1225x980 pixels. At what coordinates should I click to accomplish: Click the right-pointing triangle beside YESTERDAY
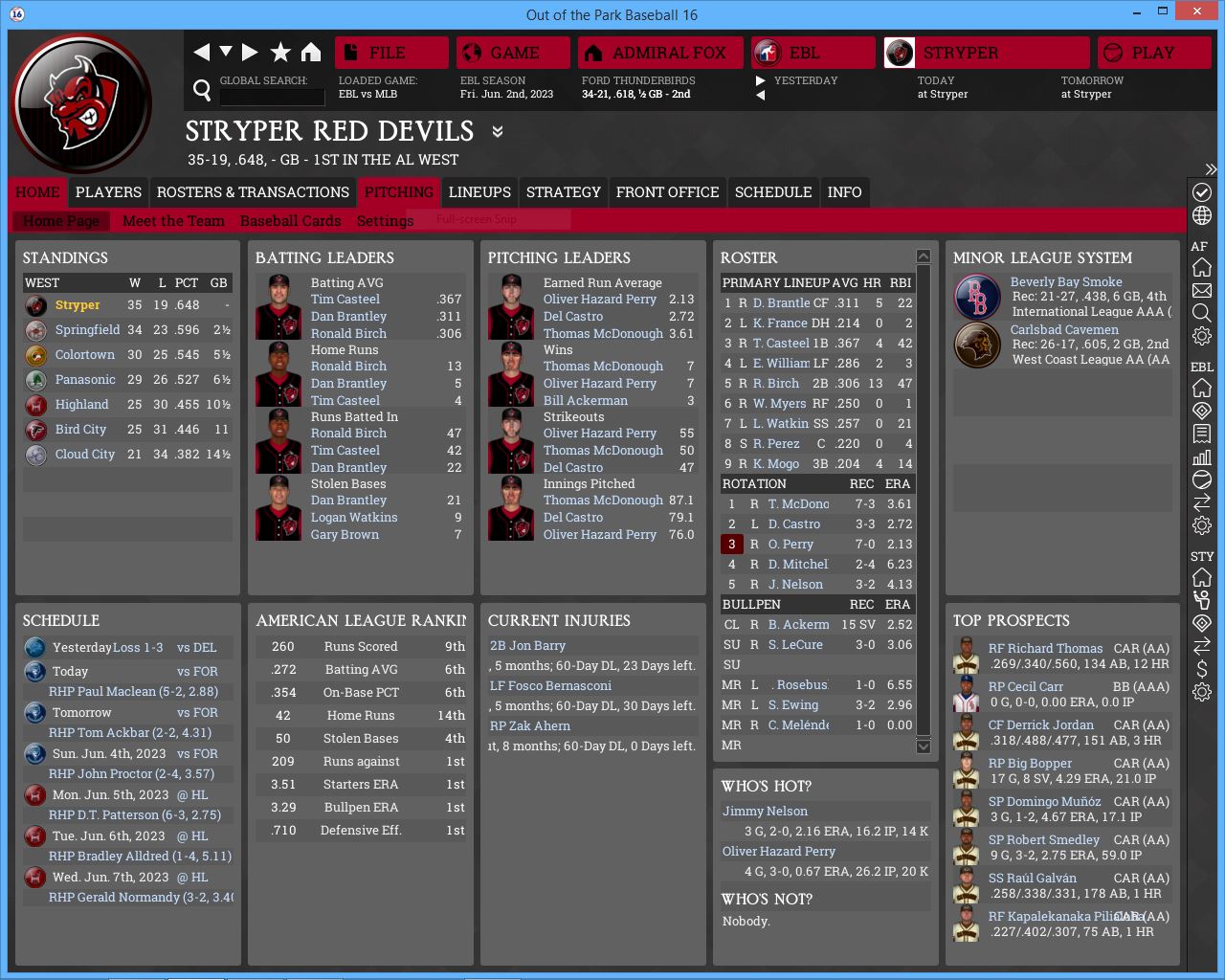(x=760, y=81)
